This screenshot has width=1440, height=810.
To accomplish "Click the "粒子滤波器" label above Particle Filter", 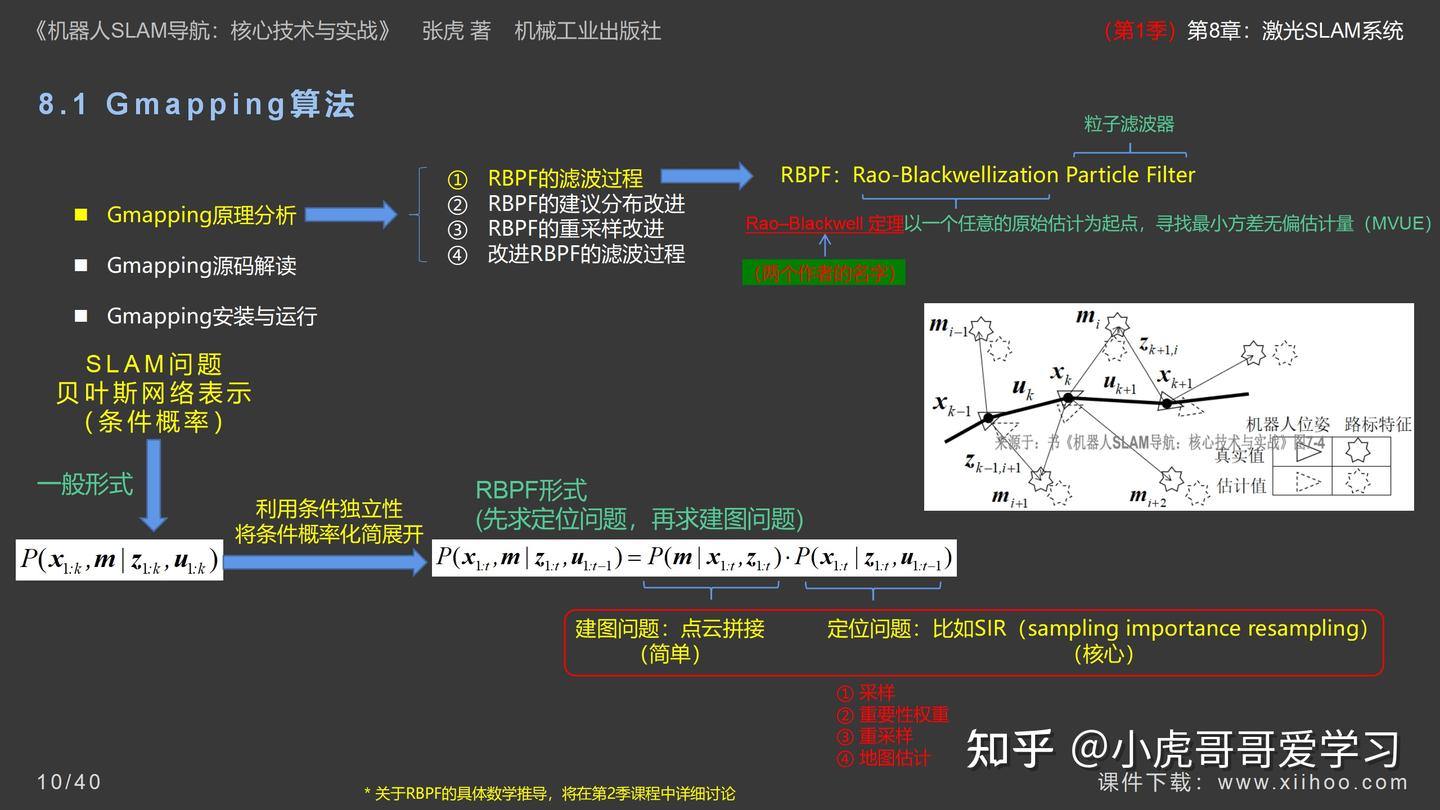I will click(1129, 124).
